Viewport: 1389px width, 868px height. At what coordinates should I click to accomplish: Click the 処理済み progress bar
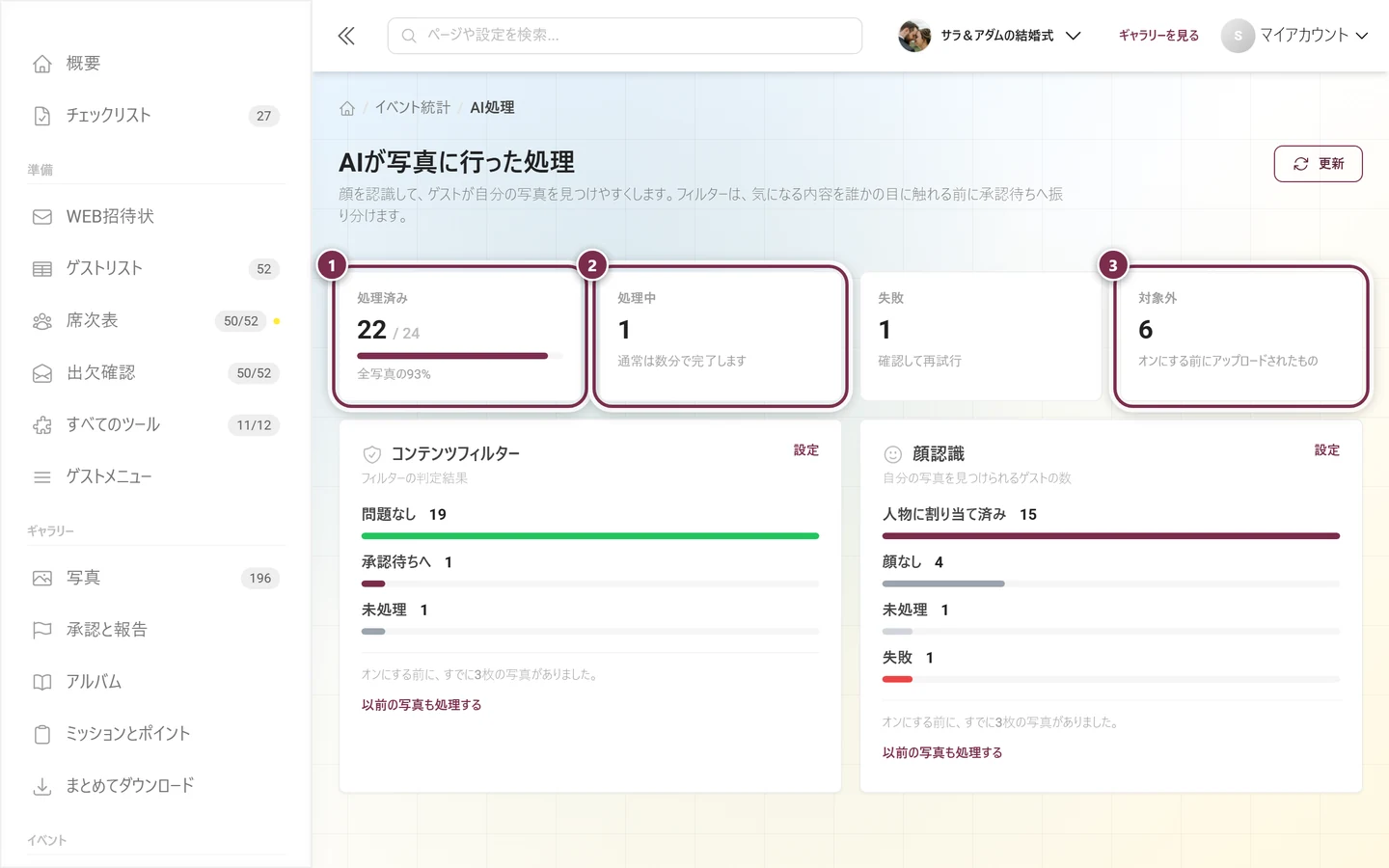[460, 356]
